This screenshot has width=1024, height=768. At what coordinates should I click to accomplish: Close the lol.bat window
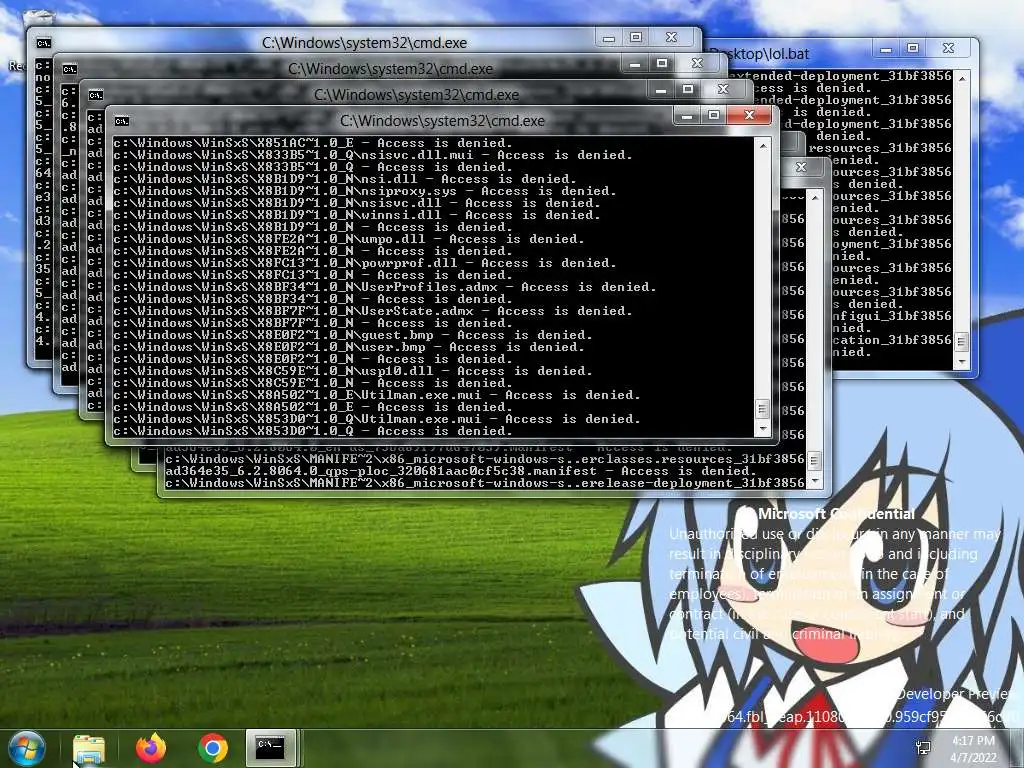pyautogui.click(x=948, y=48)
